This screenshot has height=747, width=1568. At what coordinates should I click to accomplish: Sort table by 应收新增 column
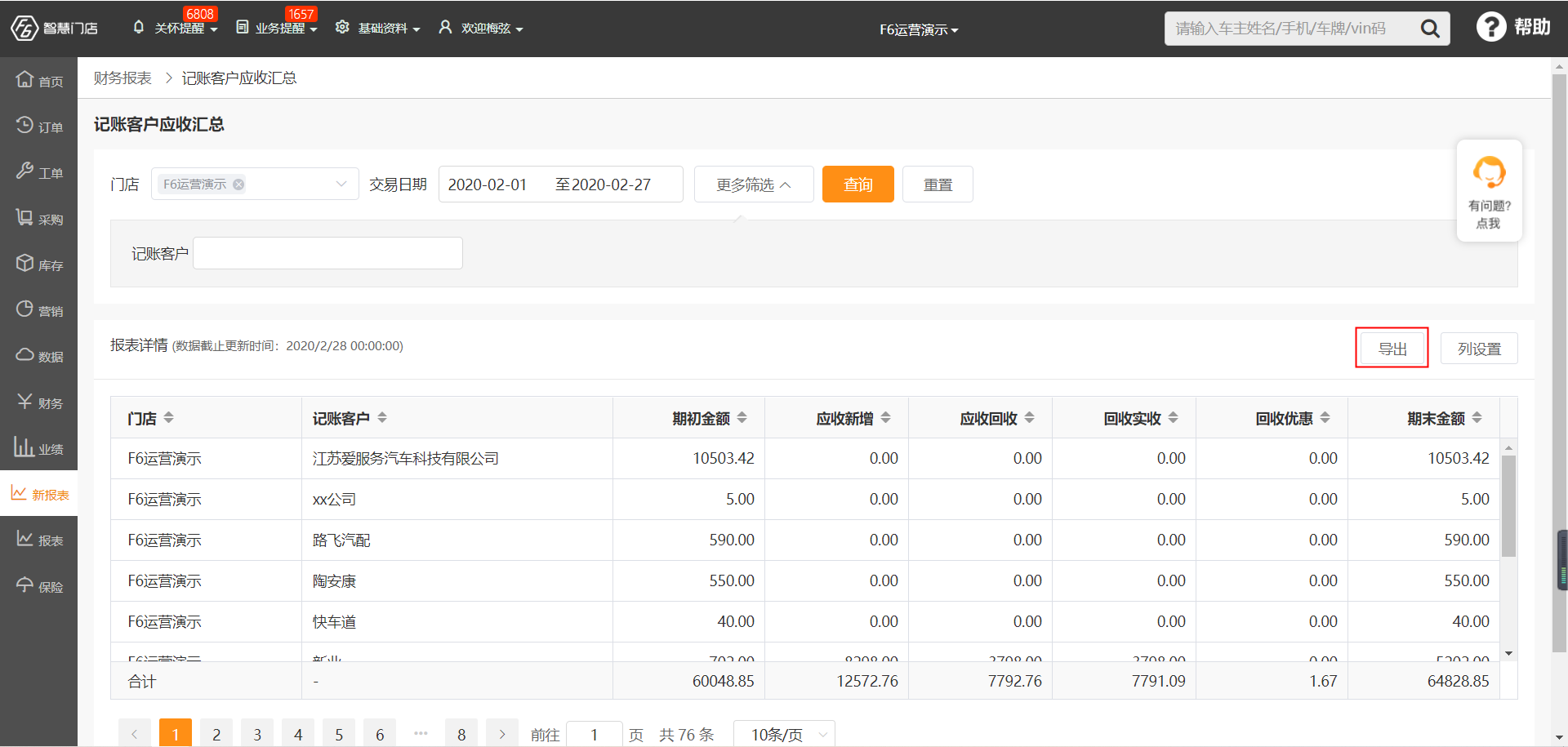[886, 418]
